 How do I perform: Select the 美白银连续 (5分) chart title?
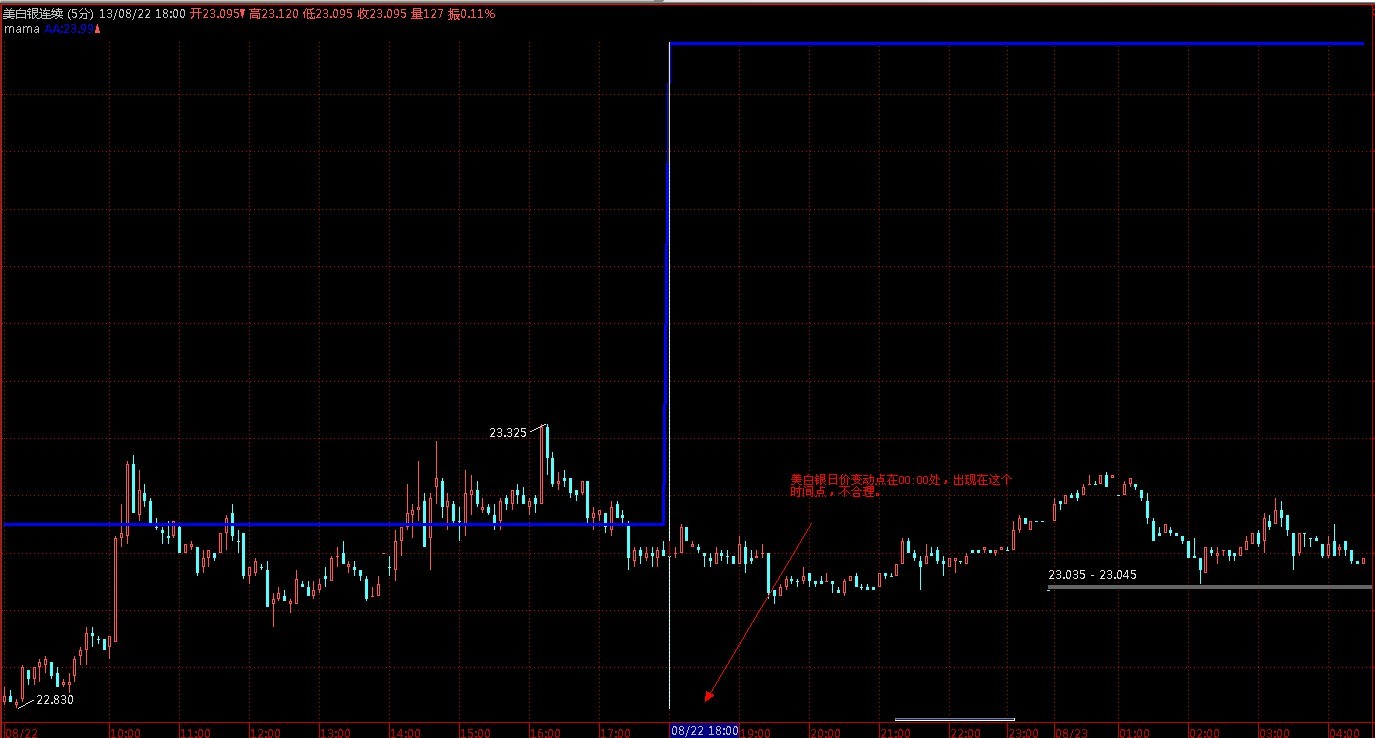pos(48,14)
